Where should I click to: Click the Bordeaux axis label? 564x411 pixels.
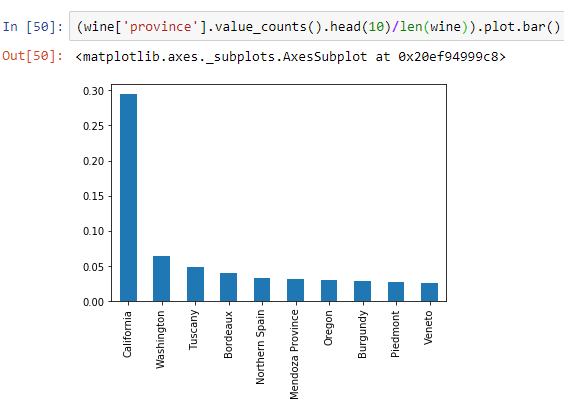228,335
